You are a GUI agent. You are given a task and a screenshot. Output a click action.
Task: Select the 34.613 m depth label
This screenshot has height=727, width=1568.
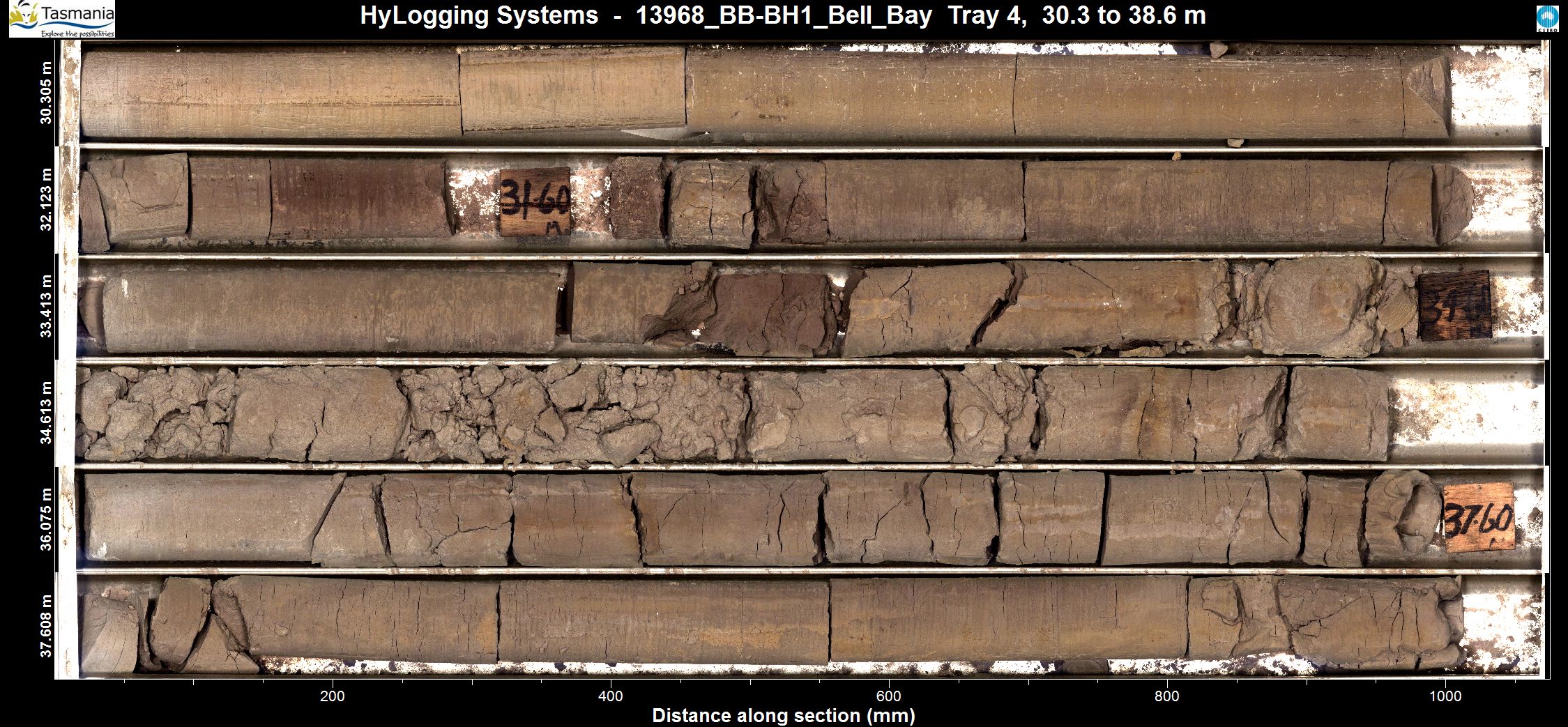(46, 413)
